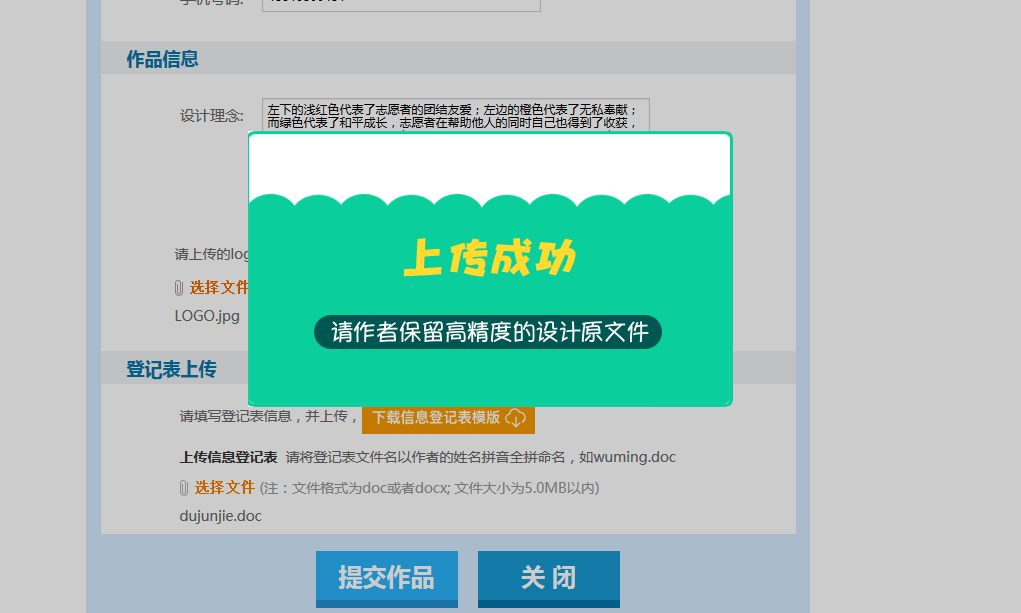Click the paperclip icon beside LOGO file chooser
Screen dimensions: 1021x613
coord(179,288)
